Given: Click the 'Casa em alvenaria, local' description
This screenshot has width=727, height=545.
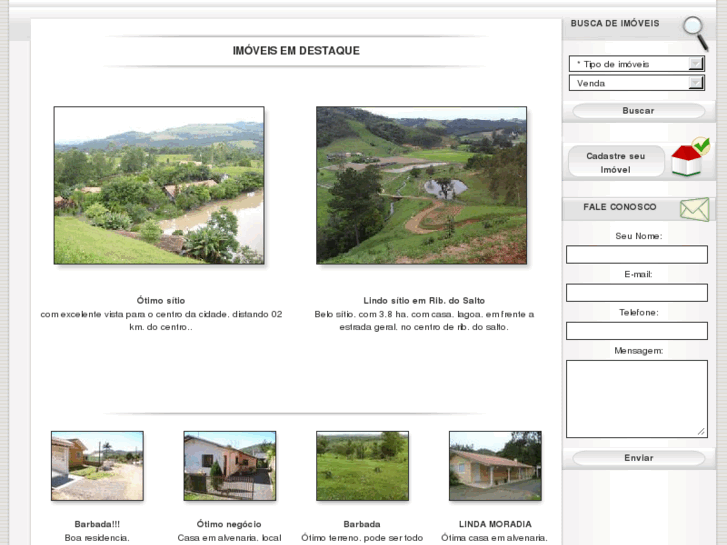Looking at the screenshot, I should 230,538.
